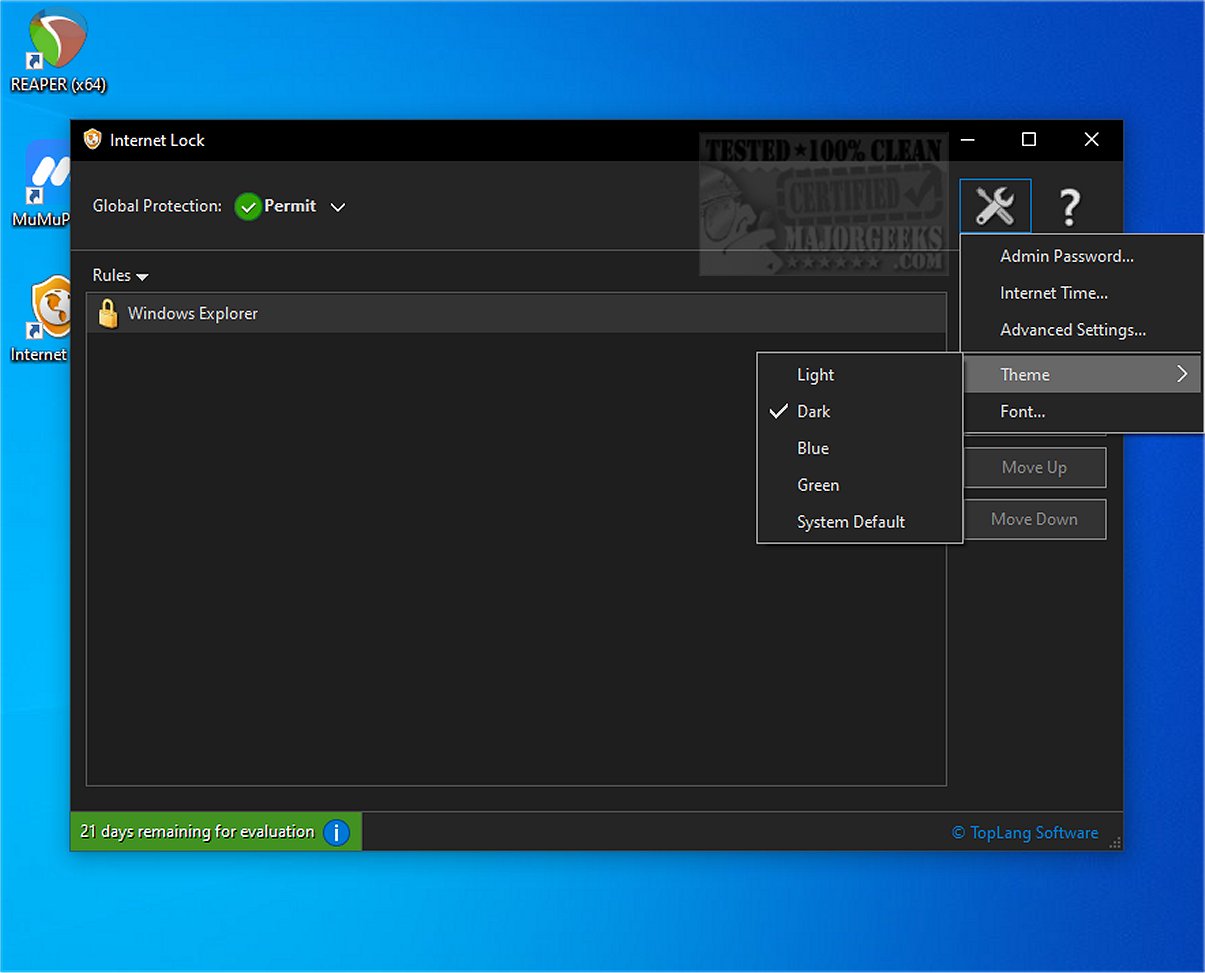Select the Theme menu item
The image size is (1205, 973).
click(1082, 375)
